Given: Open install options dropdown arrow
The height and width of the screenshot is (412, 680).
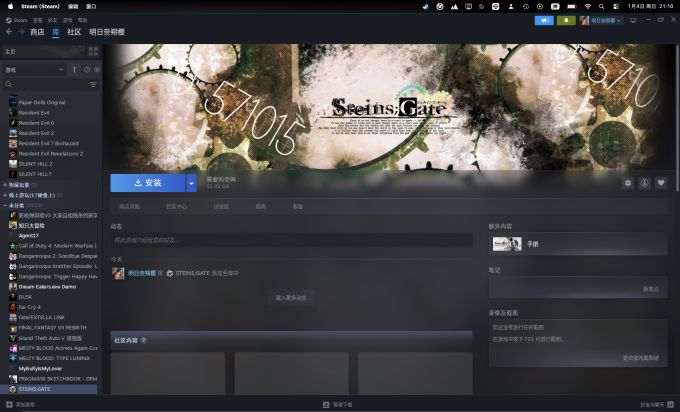Looking at the screenshot, I should tap(191, 183).
